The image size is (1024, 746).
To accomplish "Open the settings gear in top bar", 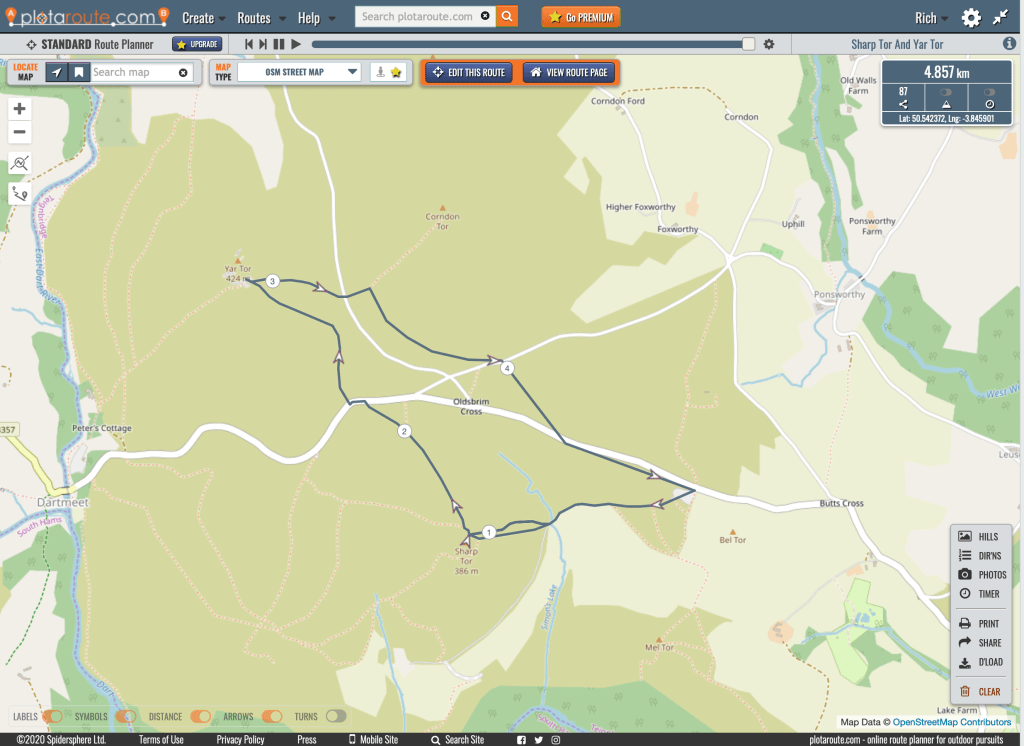I will [971, 18].
